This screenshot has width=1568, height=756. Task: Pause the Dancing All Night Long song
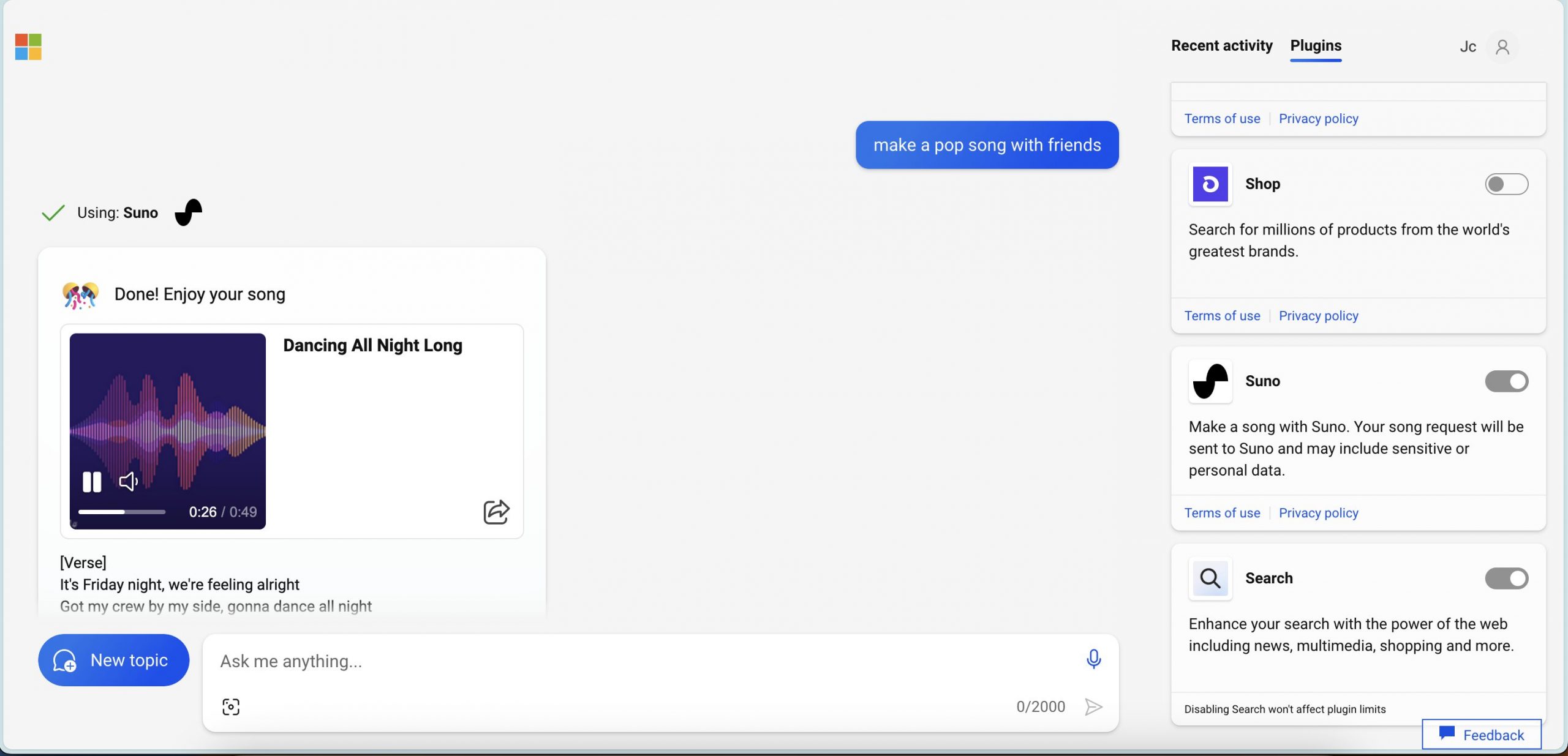[92, 482]
